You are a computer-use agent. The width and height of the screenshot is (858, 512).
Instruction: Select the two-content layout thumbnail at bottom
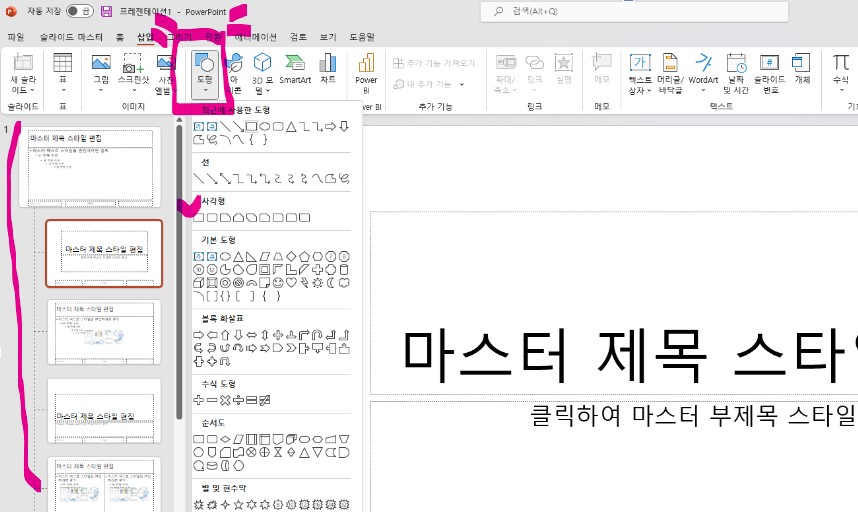point(104,485)
